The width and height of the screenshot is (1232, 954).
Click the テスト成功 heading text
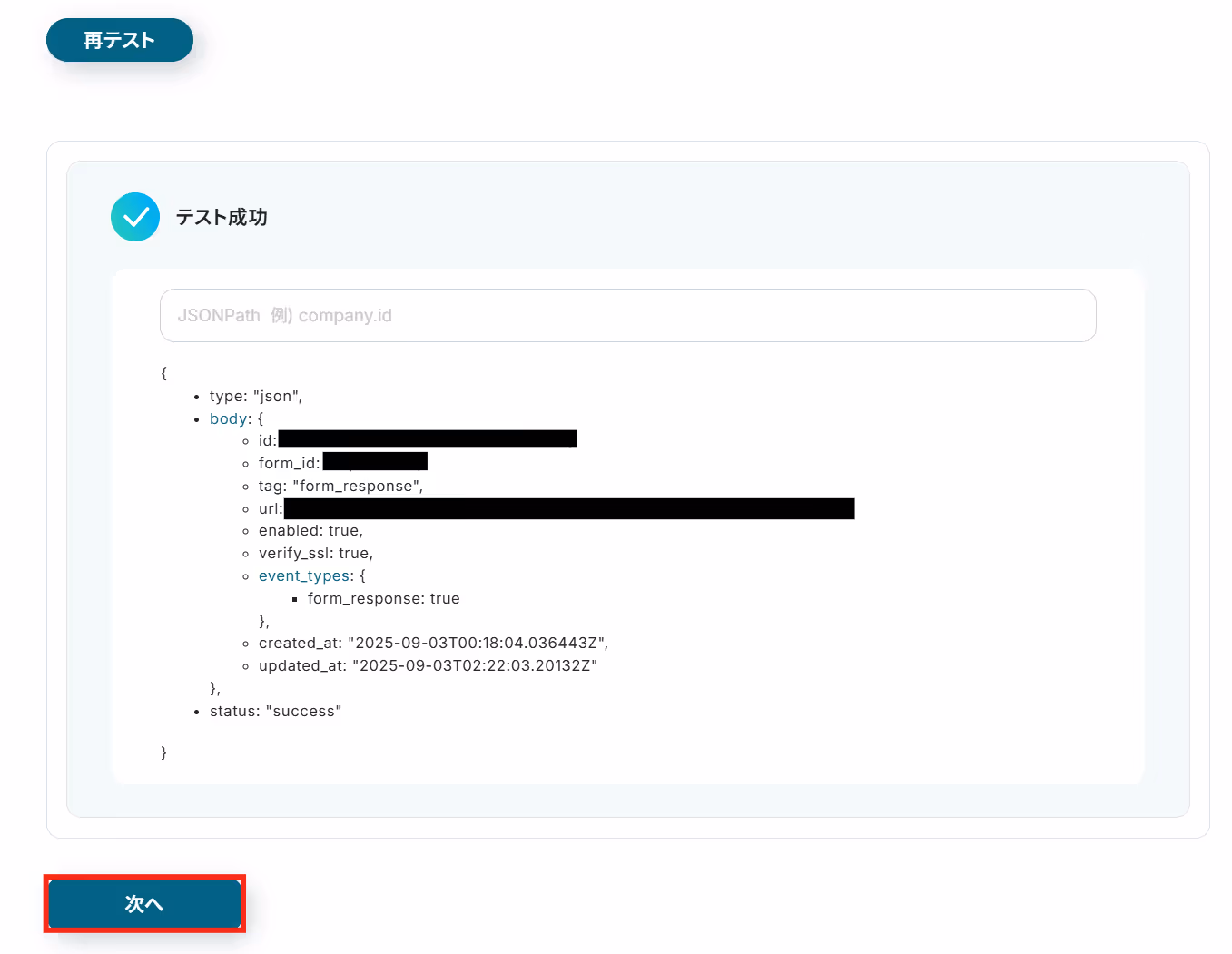[222, 217]
